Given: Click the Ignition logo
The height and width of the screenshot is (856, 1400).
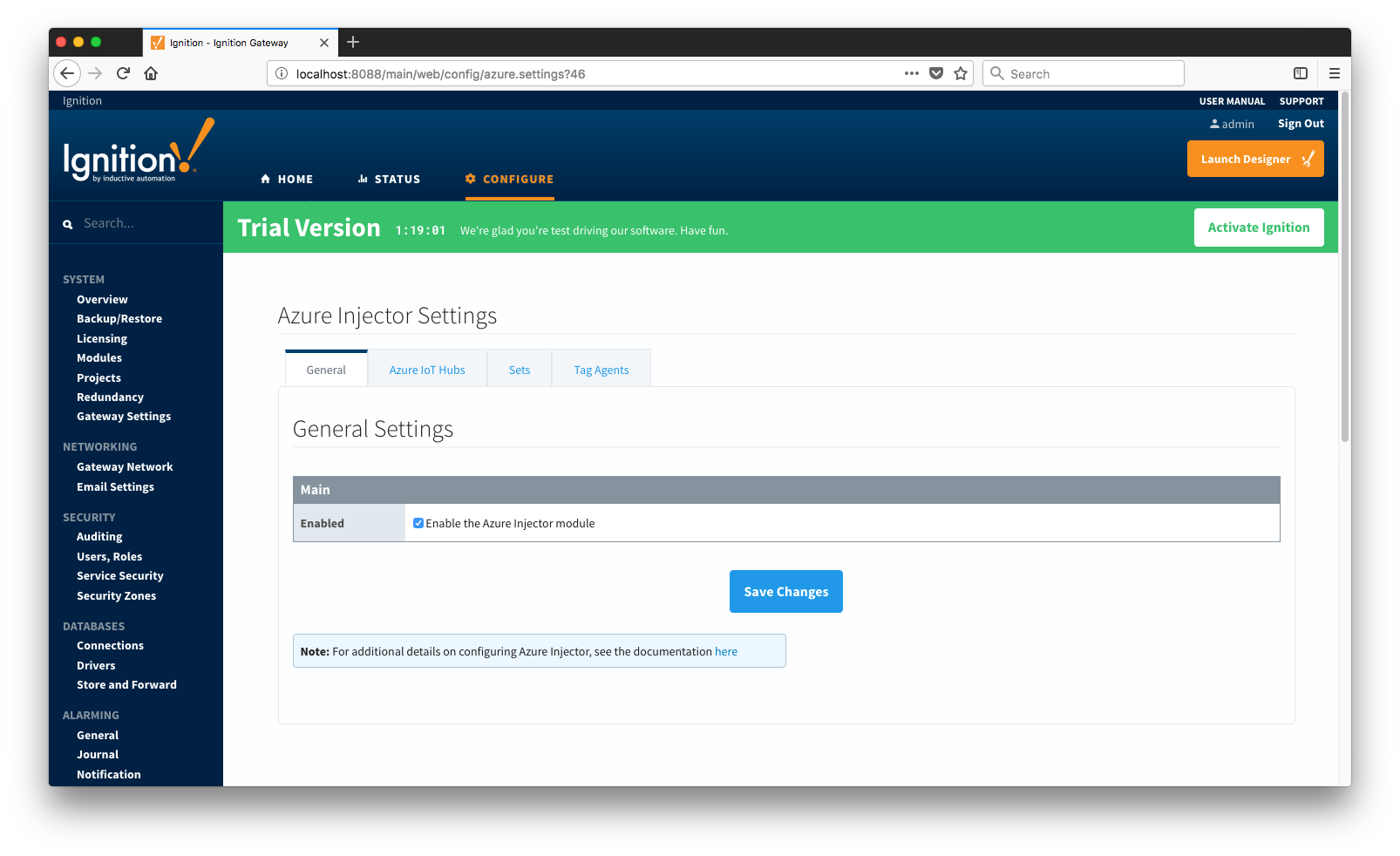Looking at the screenshot, I should [x=137, y=153].
